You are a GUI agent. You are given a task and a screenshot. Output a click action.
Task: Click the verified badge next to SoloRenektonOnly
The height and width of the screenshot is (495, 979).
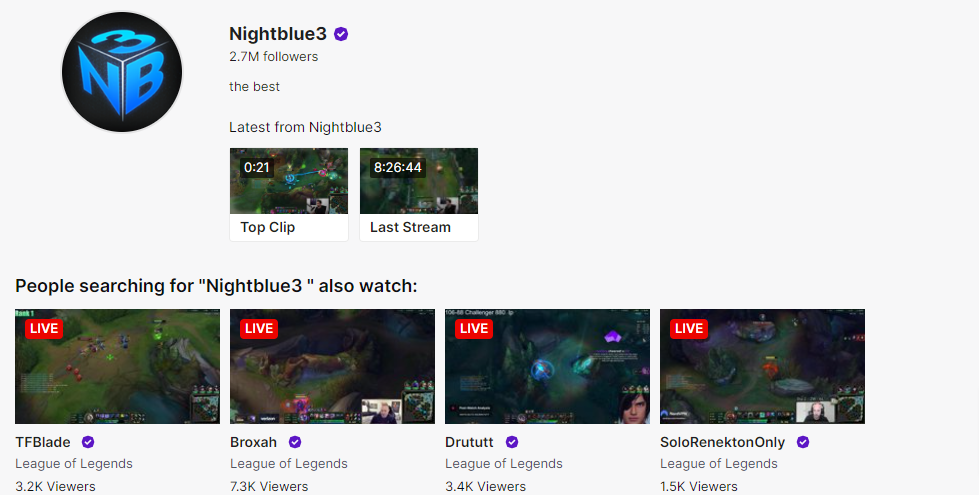pos(803,442)
